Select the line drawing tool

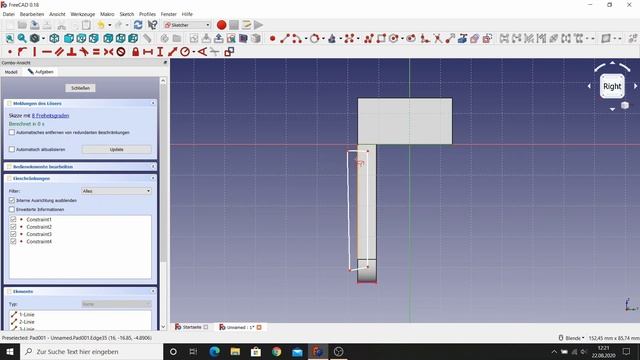pyautogui.click(x=284, y=38)
